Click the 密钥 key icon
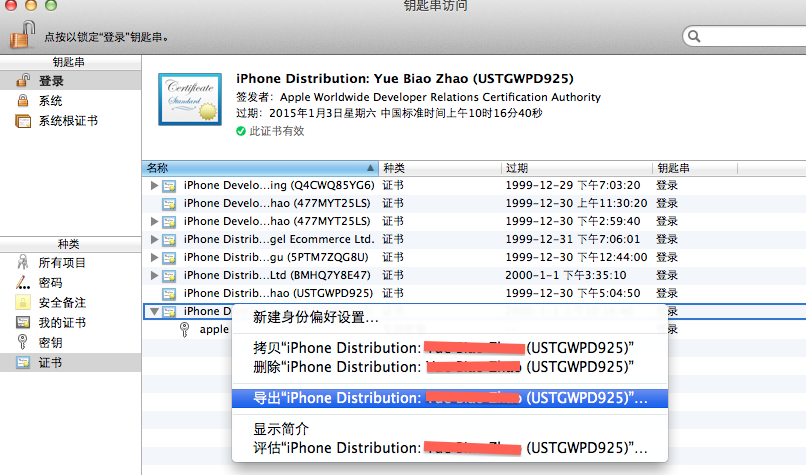 point(22,342)
